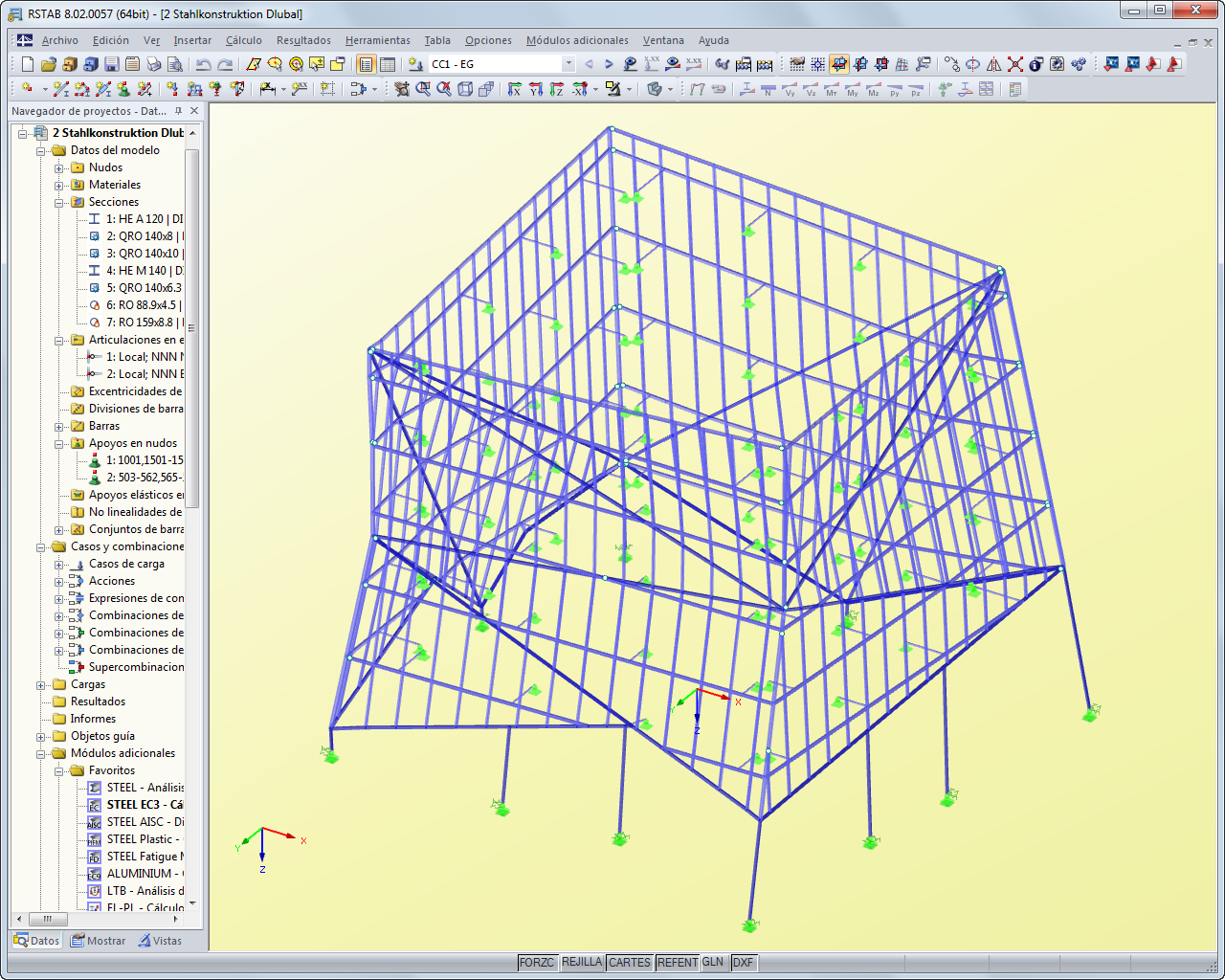The width and height of the screenshot is (1225, 980).
Task: Open the print toolbar icon
Action: 154,63
